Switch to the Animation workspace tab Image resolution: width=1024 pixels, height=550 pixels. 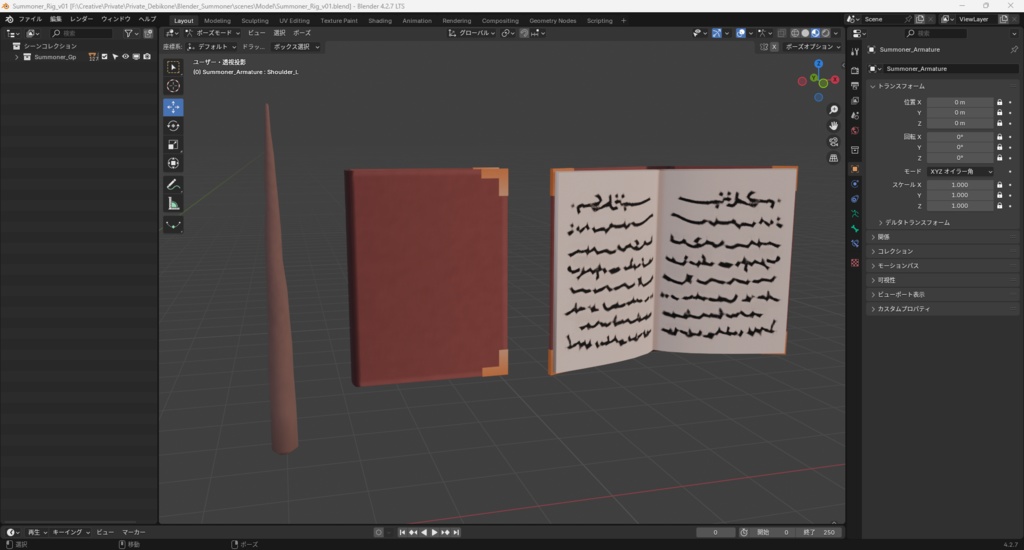417,21
